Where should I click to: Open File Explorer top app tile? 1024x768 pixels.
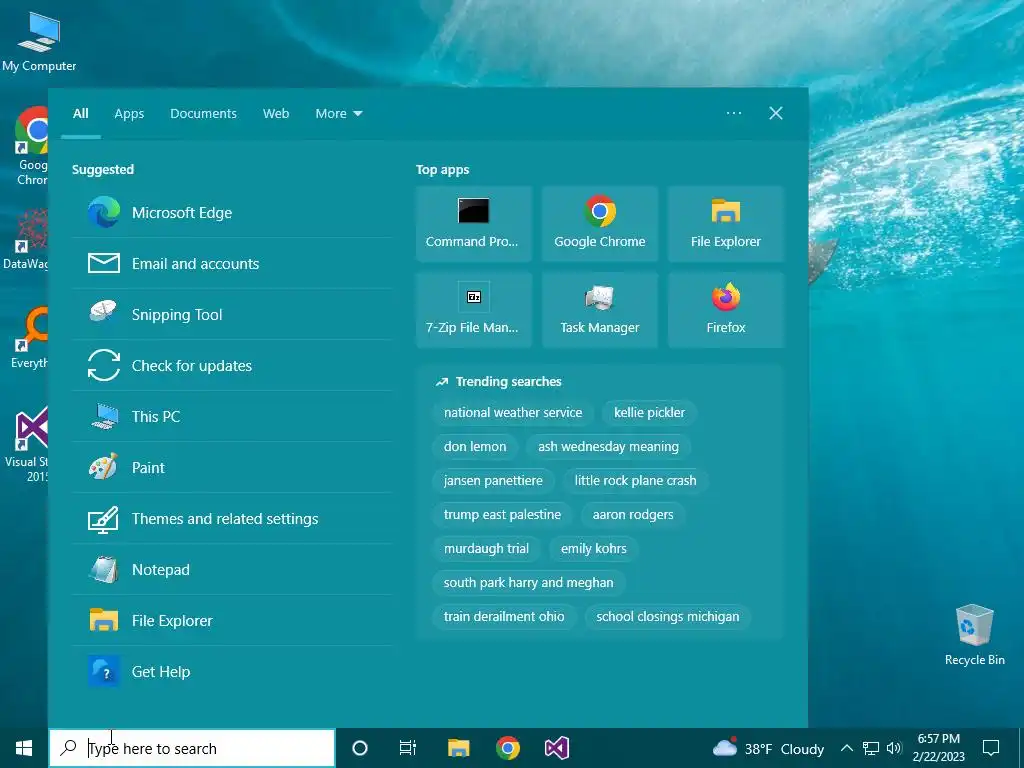point(726,224)
